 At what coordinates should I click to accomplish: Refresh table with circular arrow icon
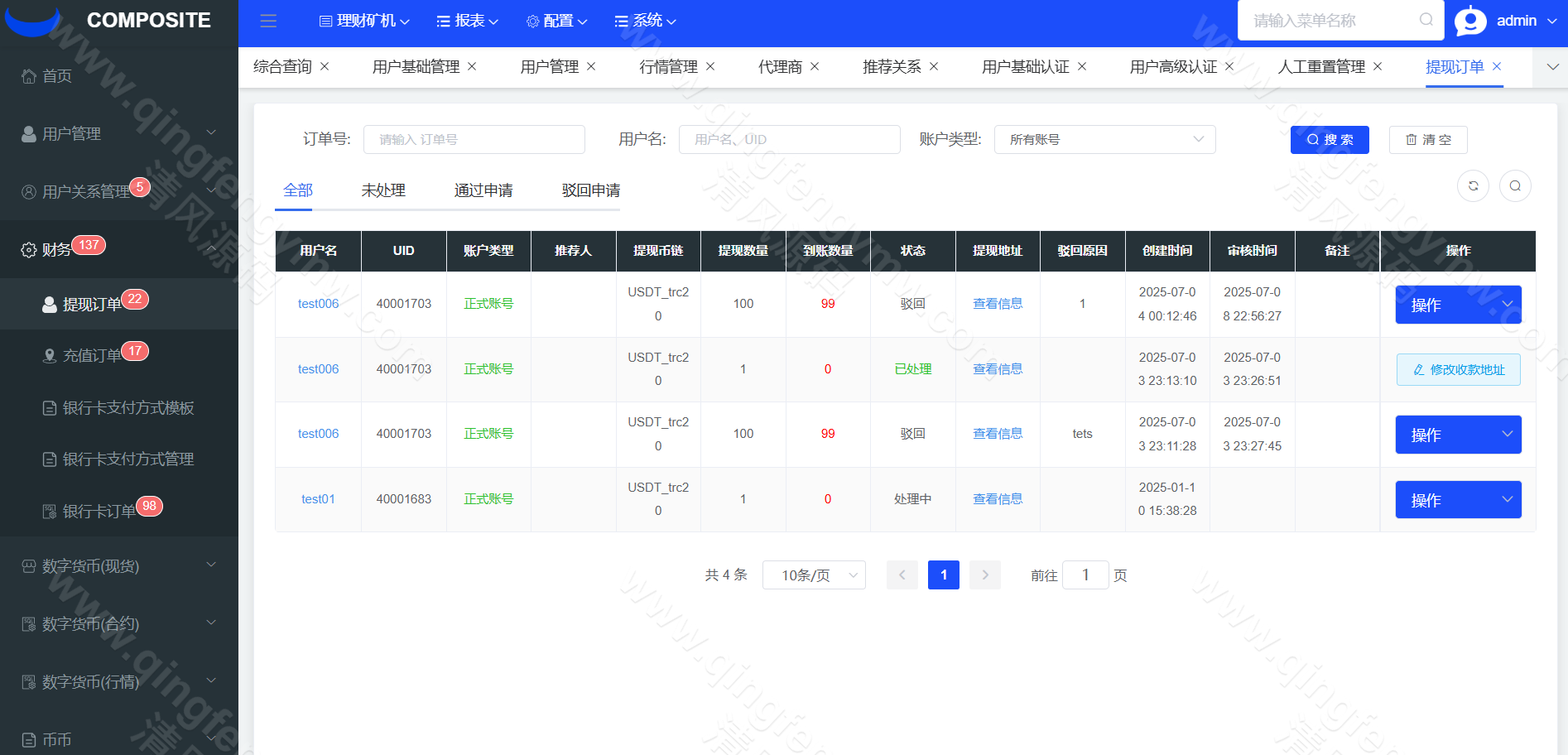coord(1473,186)
